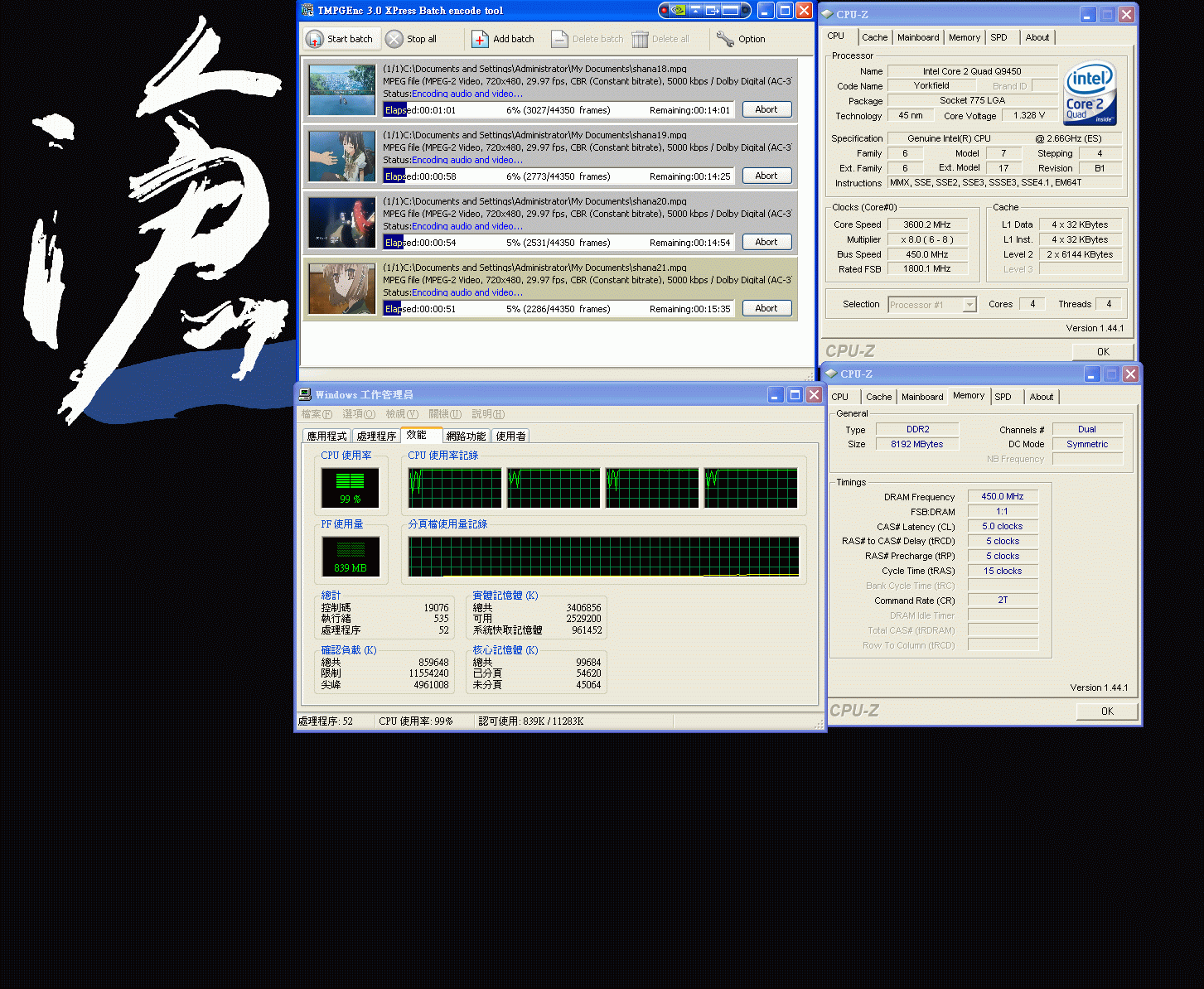Click the 450.0 MHz DRAM Frequency value
1204x989 pixels.
pyautogui.click(x=1003, y=496)
